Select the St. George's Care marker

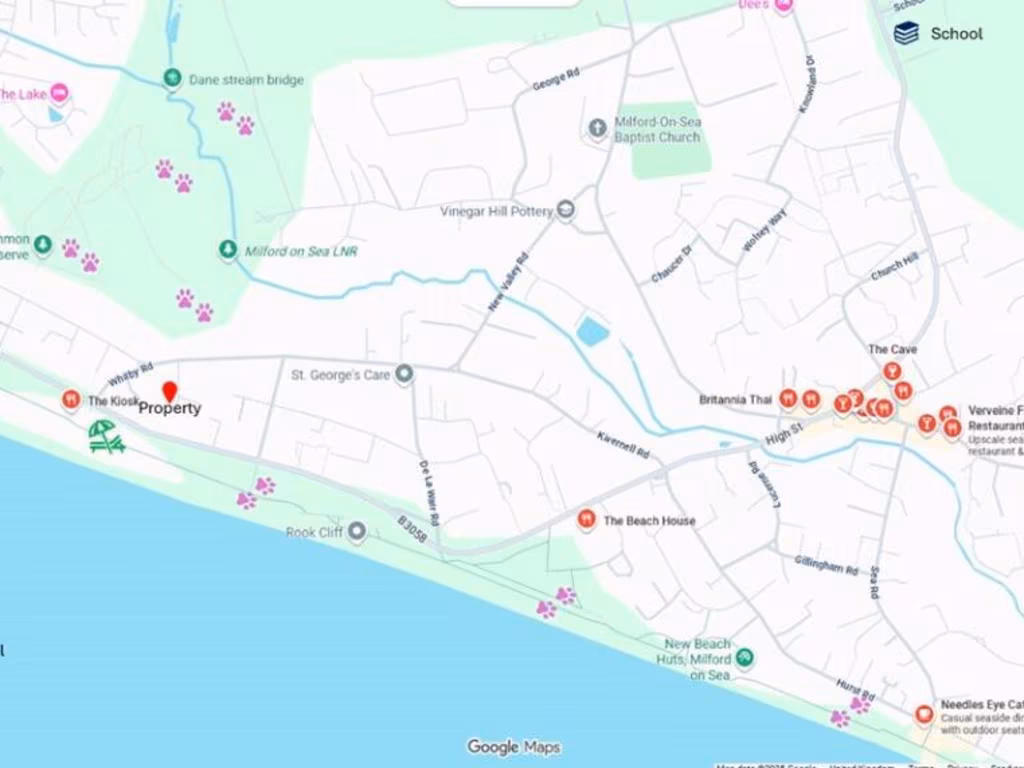tap(405, 374)
